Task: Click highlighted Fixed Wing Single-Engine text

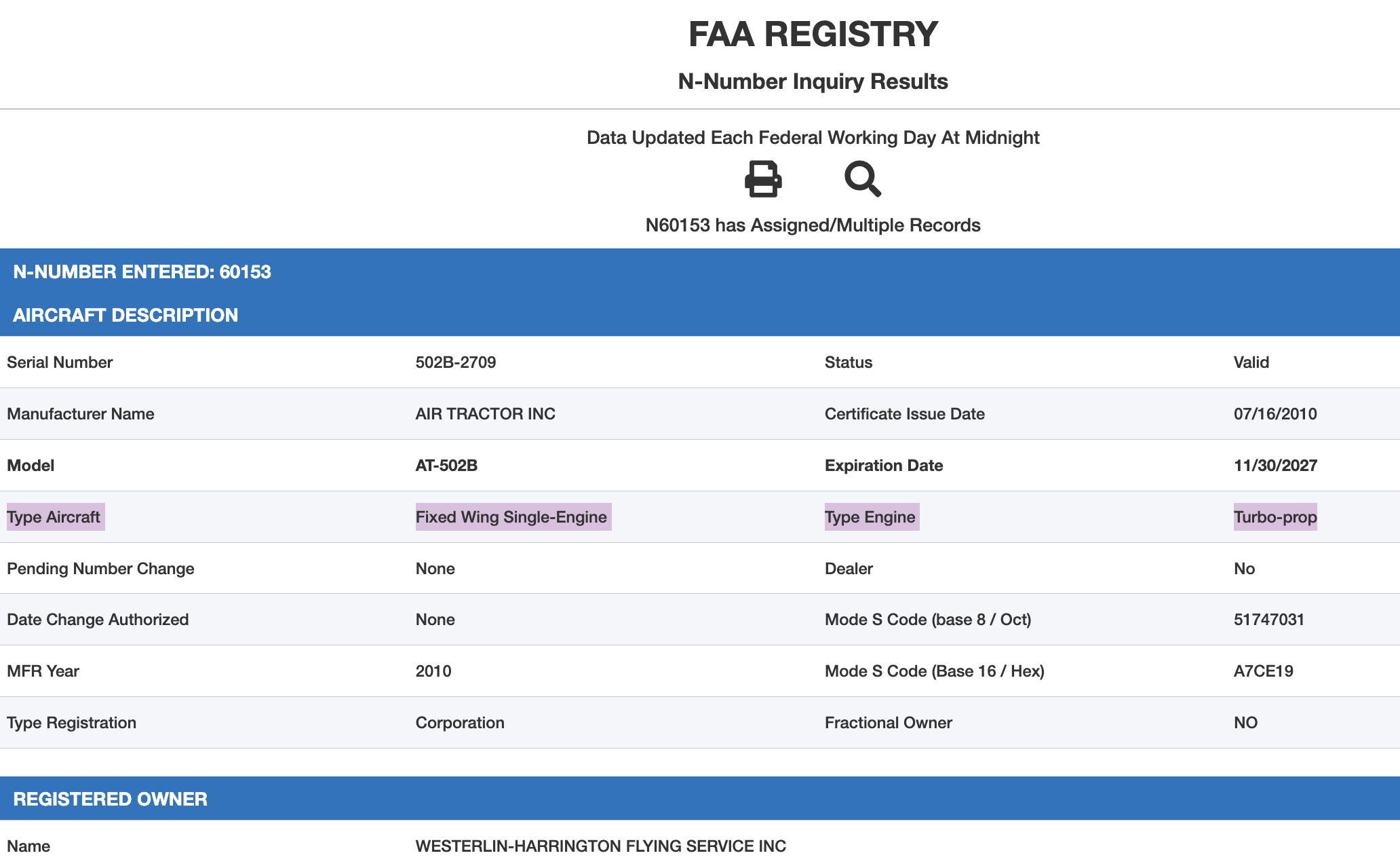Action: [511, 517]
